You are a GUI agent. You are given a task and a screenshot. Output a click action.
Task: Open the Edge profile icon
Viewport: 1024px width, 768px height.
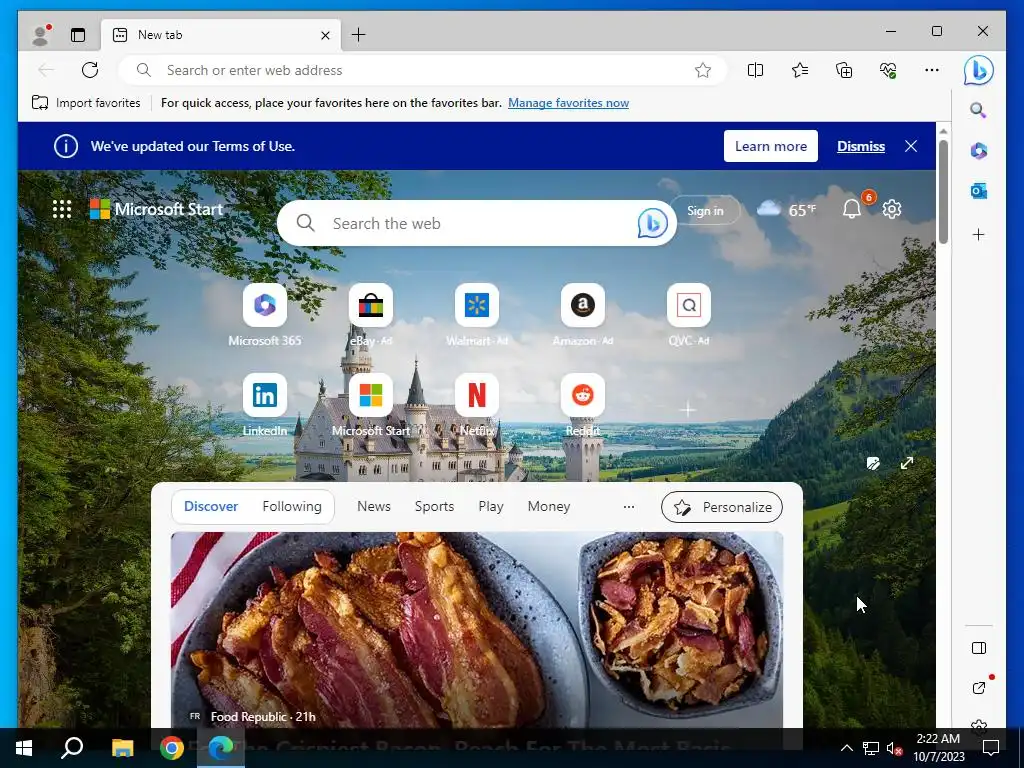pos(40,35)
